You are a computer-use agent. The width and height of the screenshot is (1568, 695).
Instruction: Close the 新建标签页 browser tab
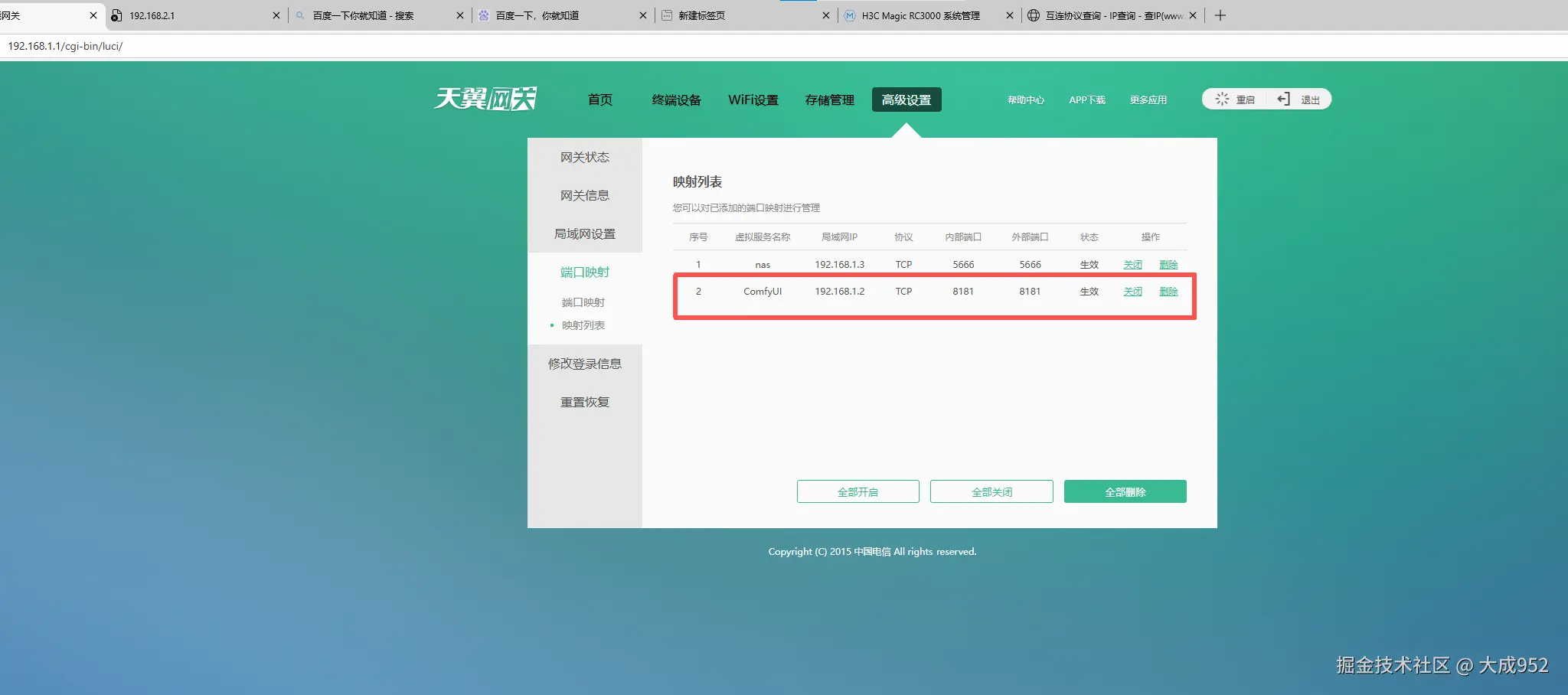click(x=825, y=15)
